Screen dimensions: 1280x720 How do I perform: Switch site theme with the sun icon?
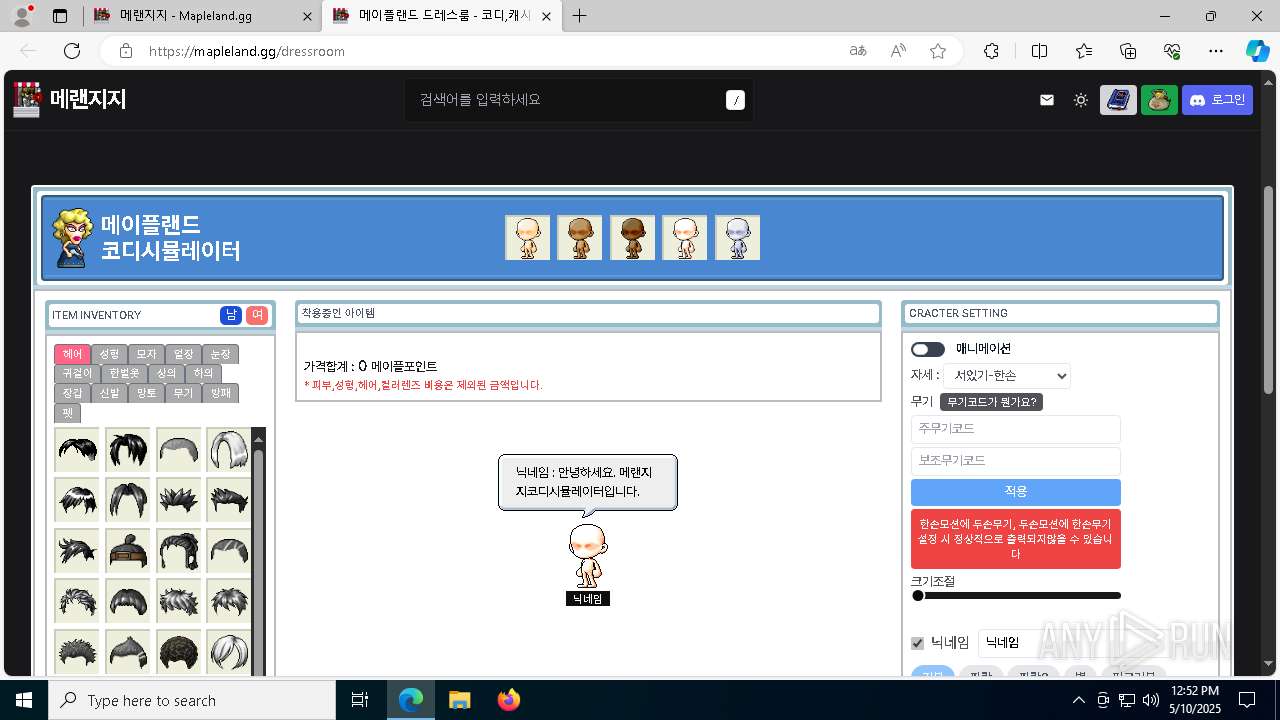tap(1081, 100)
